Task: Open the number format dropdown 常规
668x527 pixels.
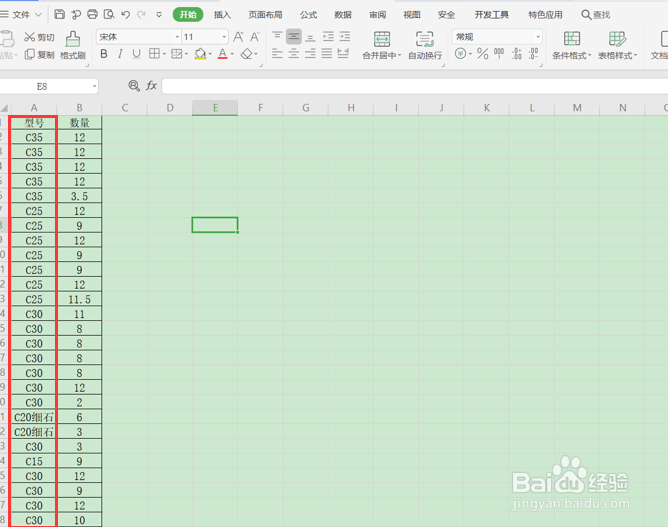Action: point(538,37)
